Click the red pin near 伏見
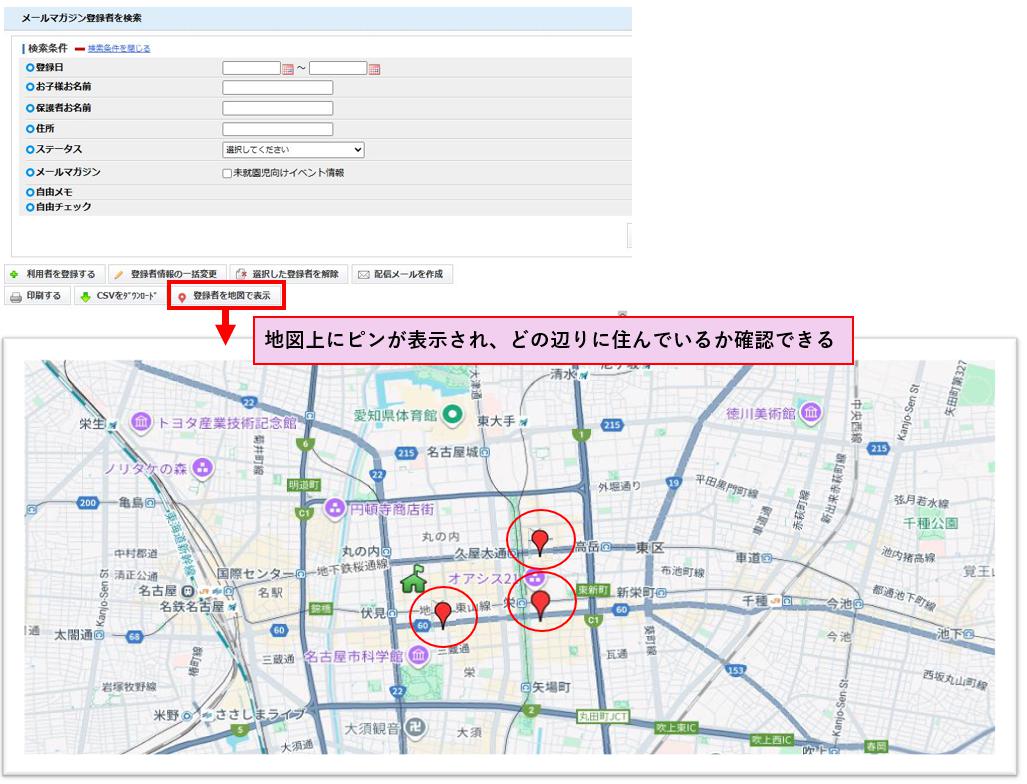Image resolution: width=1027 pixels, height=784 pixels. [x=442, y=615]
